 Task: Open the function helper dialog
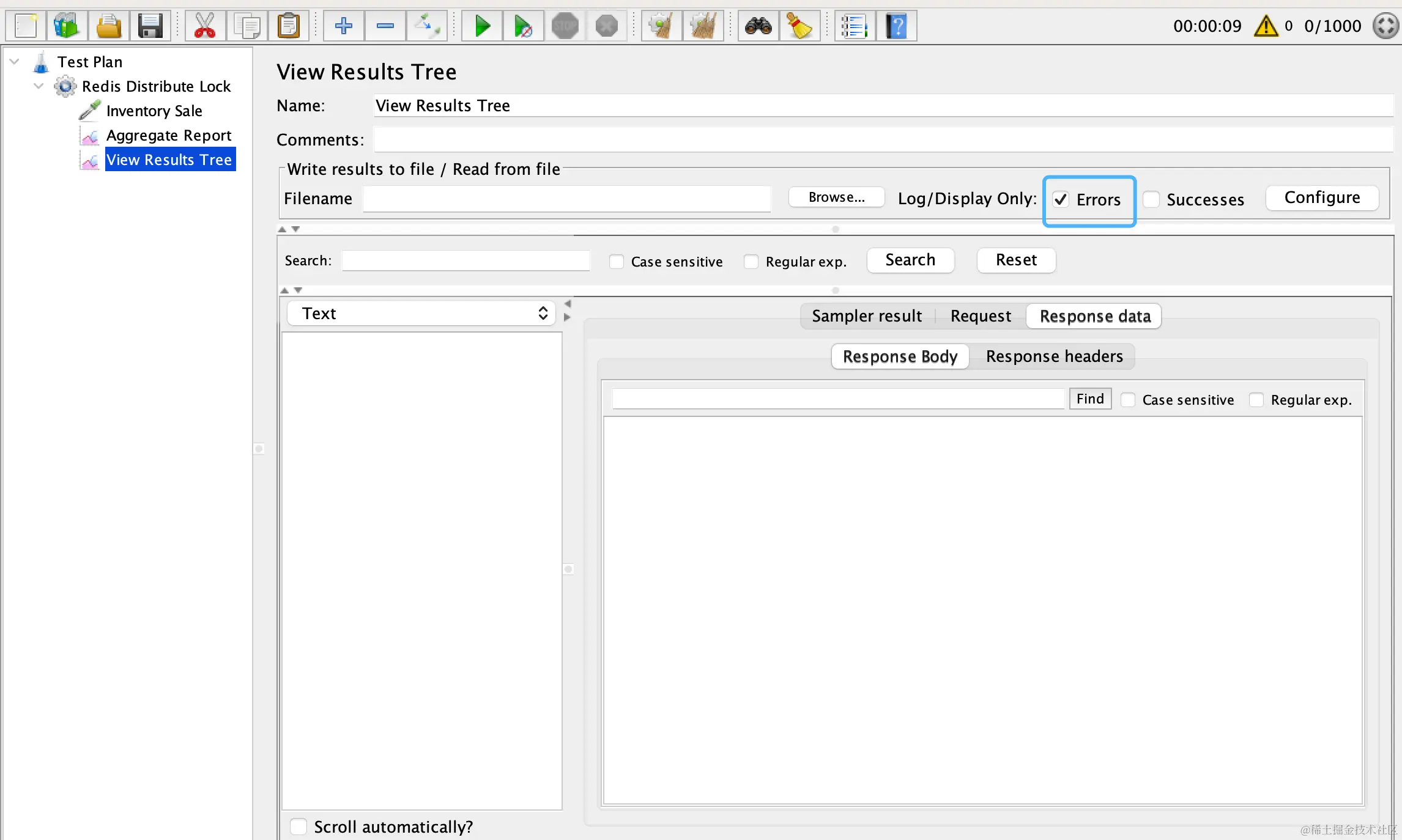(855, 26)
